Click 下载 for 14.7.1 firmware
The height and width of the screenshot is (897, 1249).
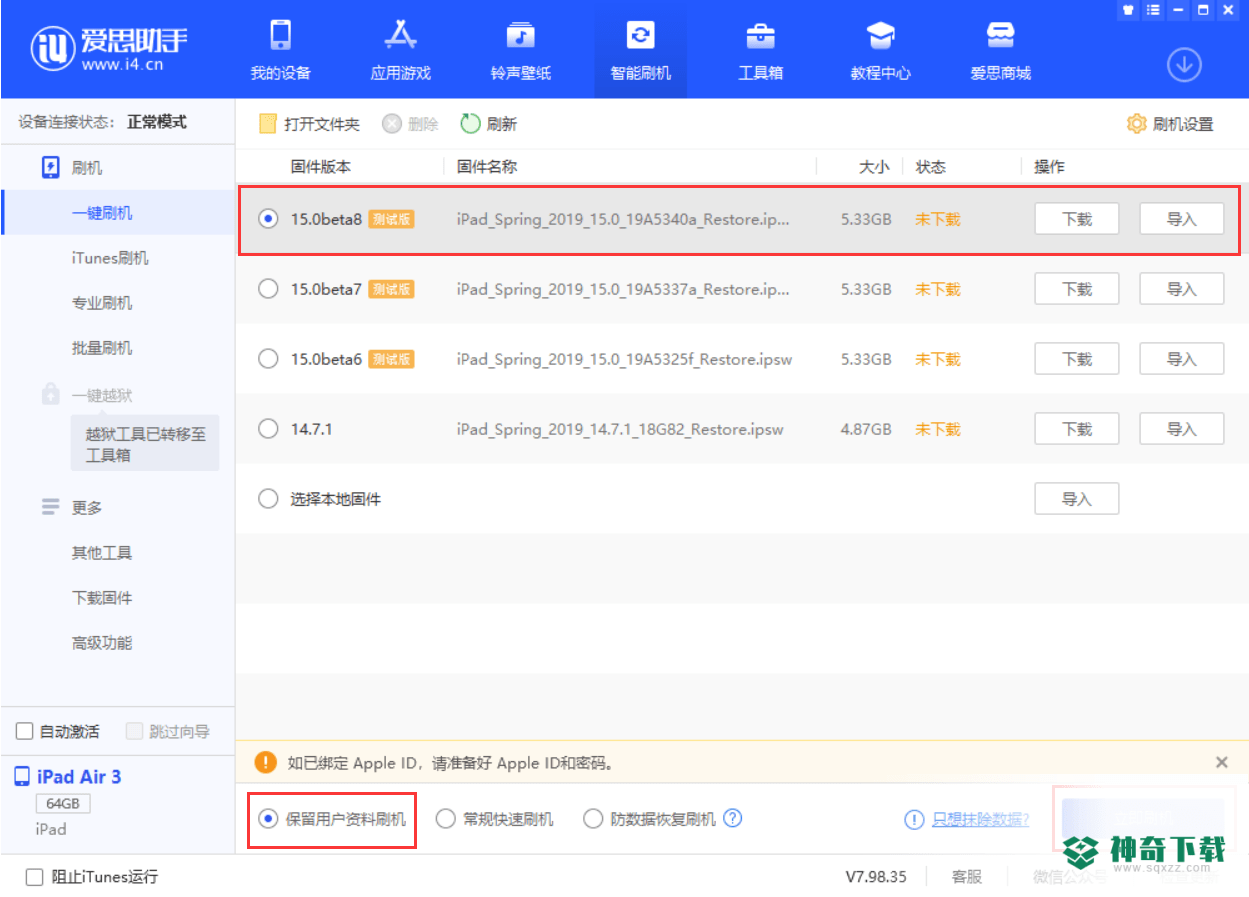1076,429
